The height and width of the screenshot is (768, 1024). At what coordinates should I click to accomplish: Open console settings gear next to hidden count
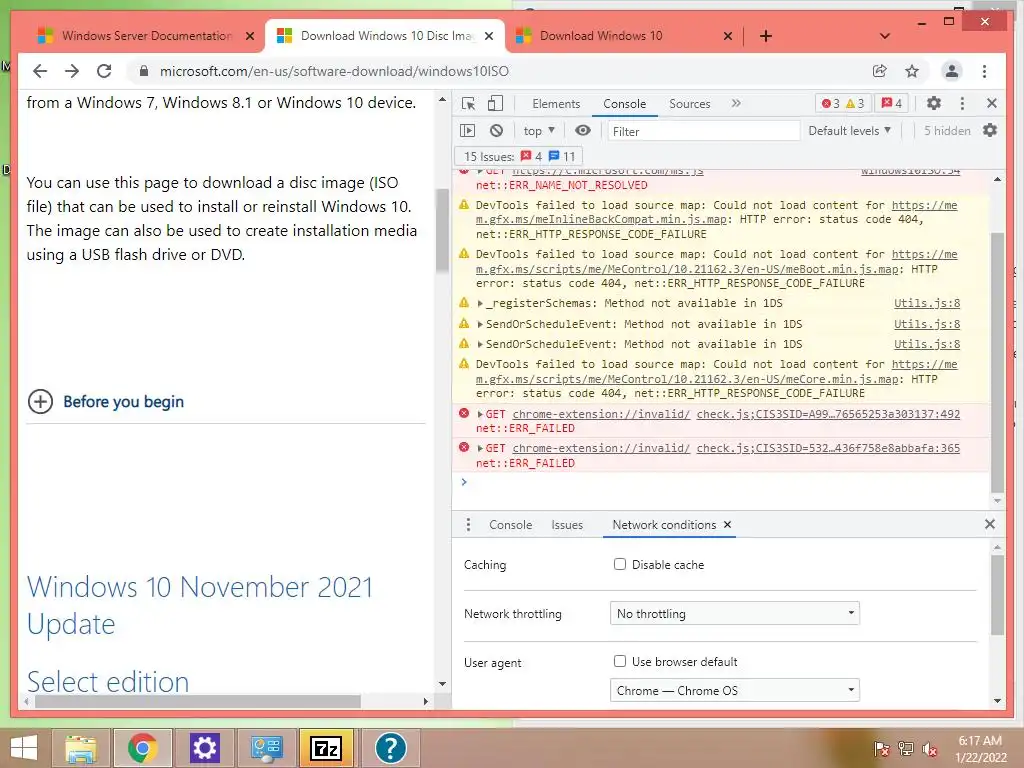(x=990, y=131)
